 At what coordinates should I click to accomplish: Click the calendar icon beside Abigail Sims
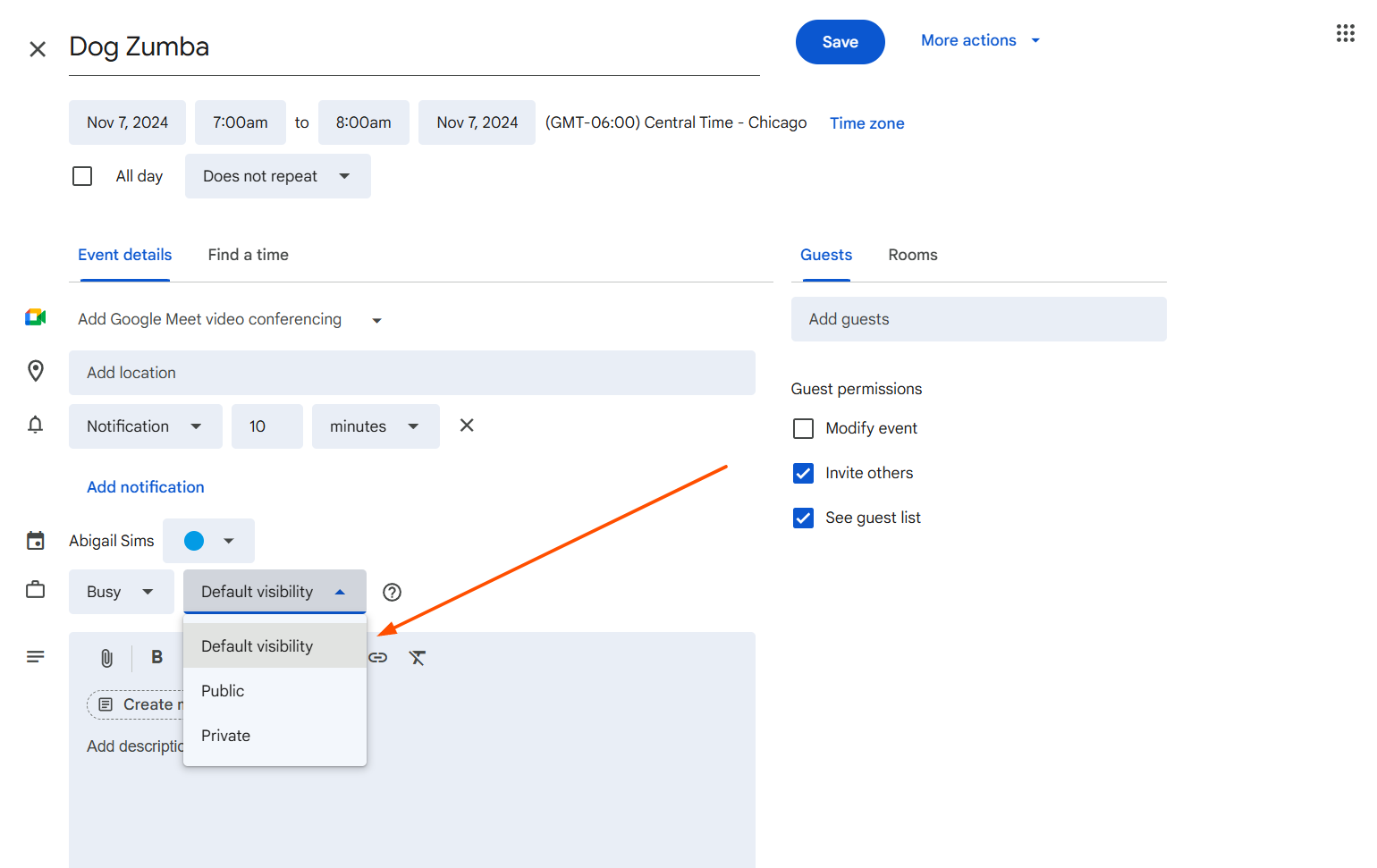click(x=36, y=541)
